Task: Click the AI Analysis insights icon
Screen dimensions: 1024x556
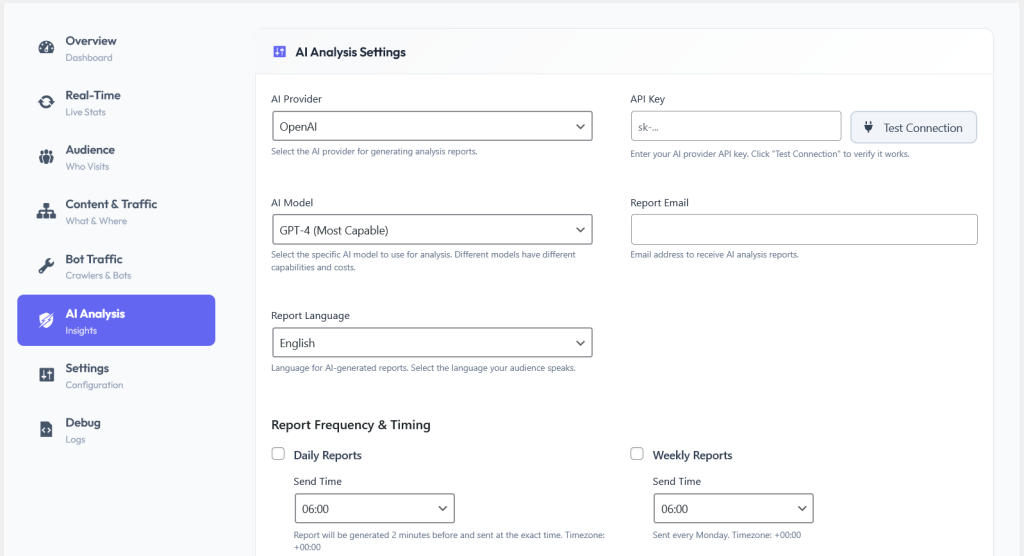Action: pos(46,320)
